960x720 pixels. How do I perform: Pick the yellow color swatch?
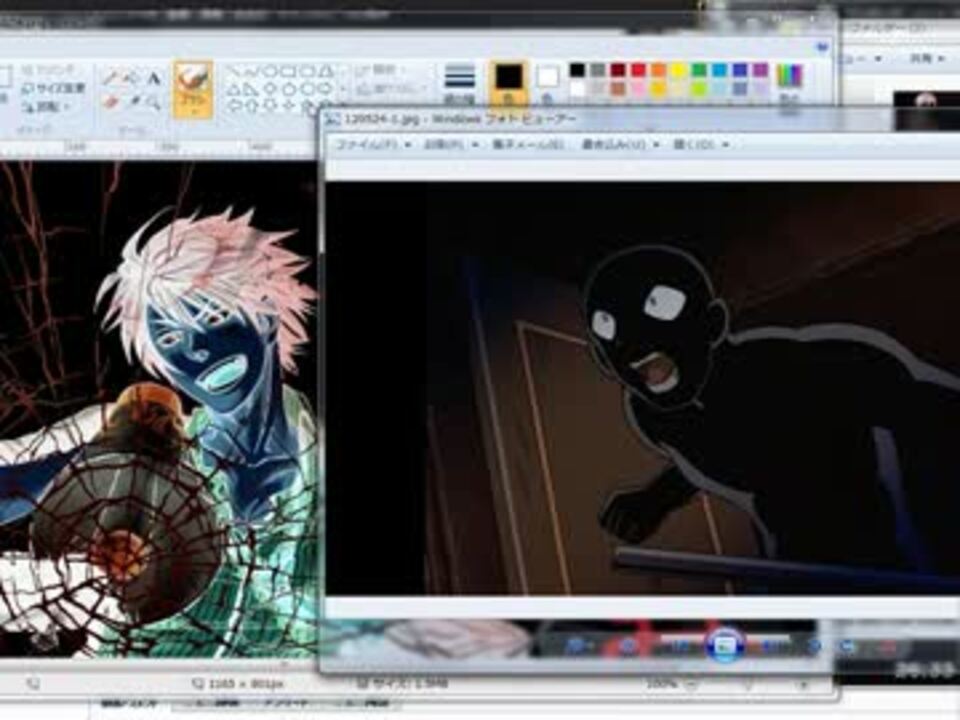(678, 70)
